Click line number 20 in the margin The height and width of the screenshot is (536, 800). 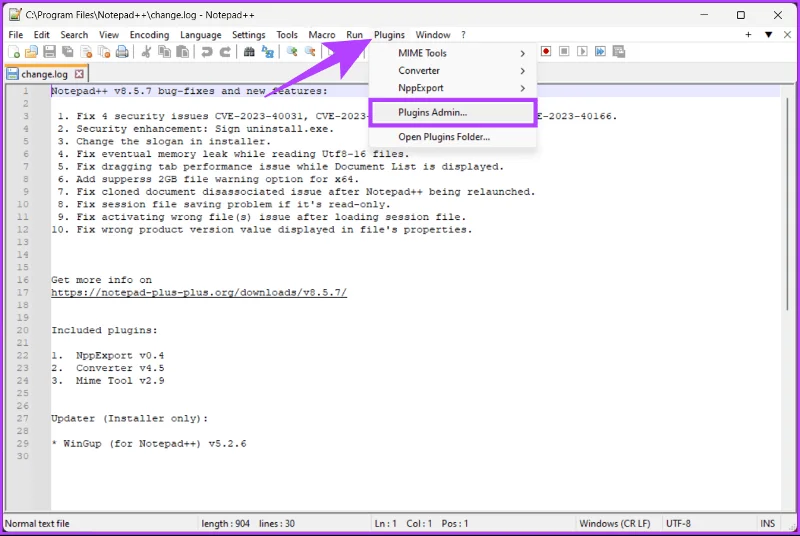(x=22, y=330)
